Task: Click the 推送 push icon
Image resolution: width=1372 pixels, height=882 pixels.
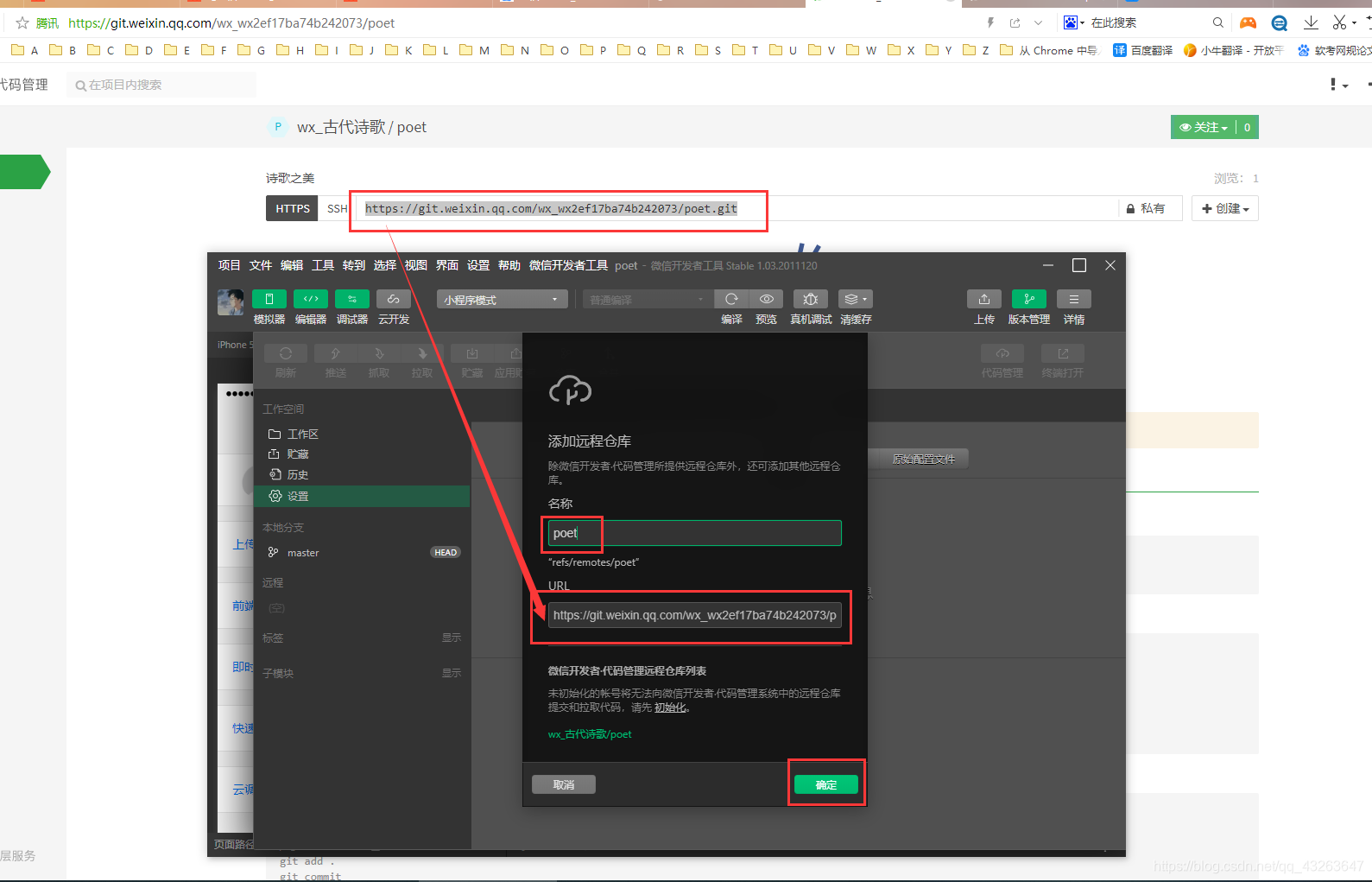Action: point(336,353)
